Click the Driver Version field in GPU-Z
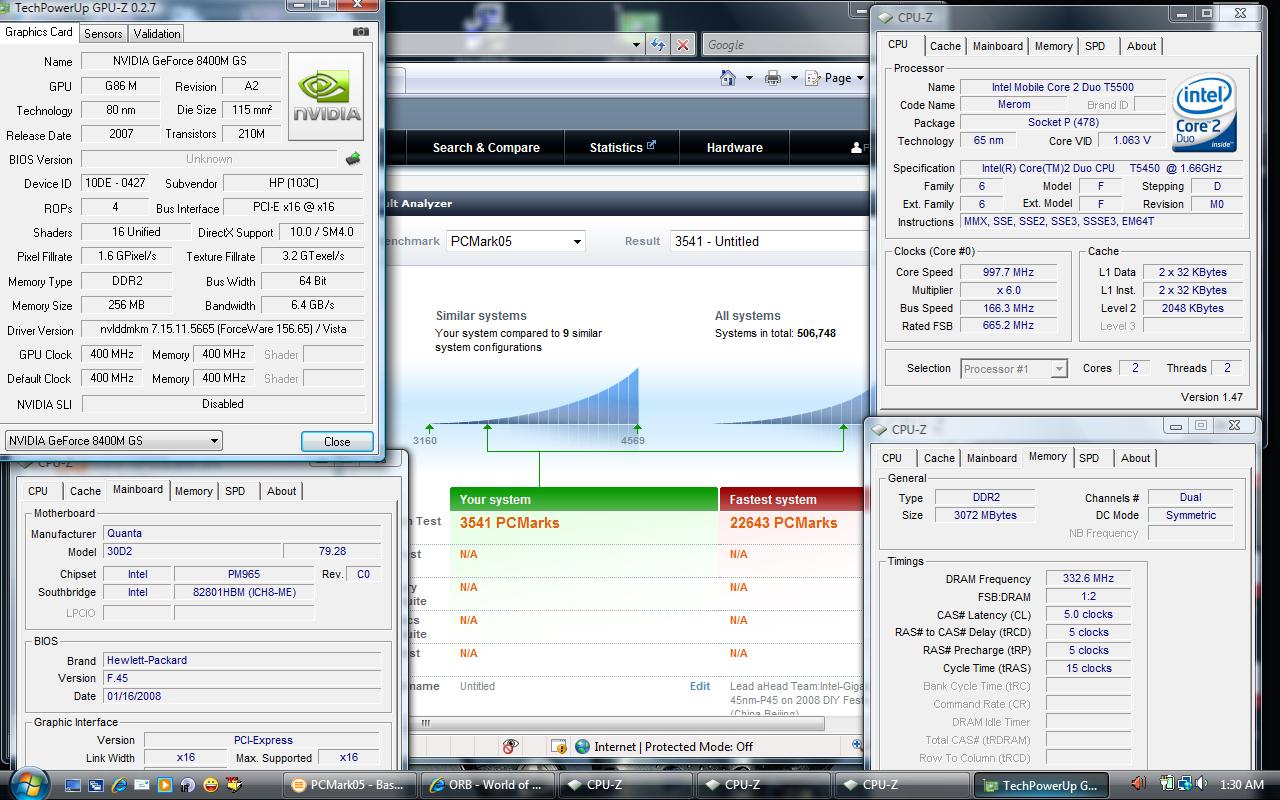 pyautogui.click(x=222, y=330)
